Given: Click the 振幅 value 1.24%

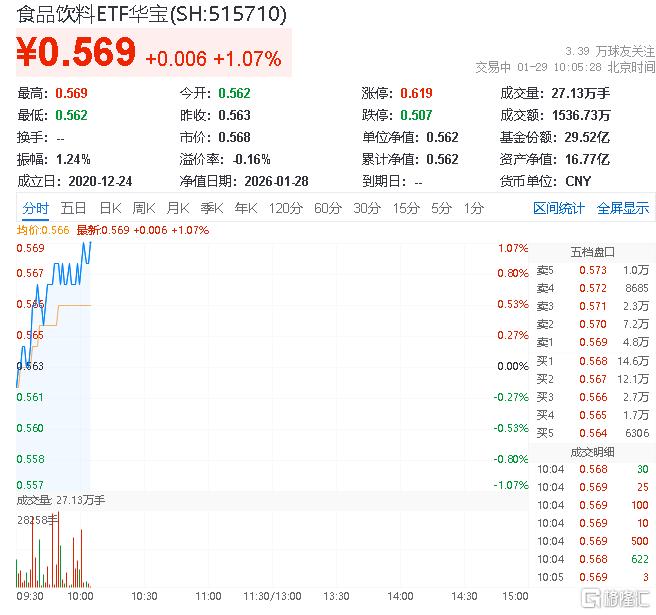Looking at the screenshot, I should (73, 159).
